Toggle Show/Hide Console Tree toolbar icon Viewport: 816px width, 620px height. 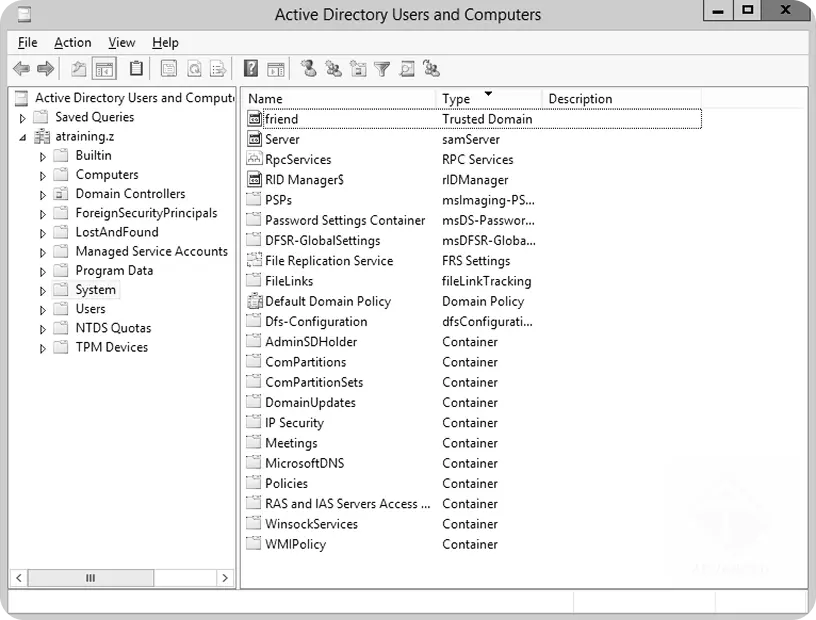tap(104, 68)
